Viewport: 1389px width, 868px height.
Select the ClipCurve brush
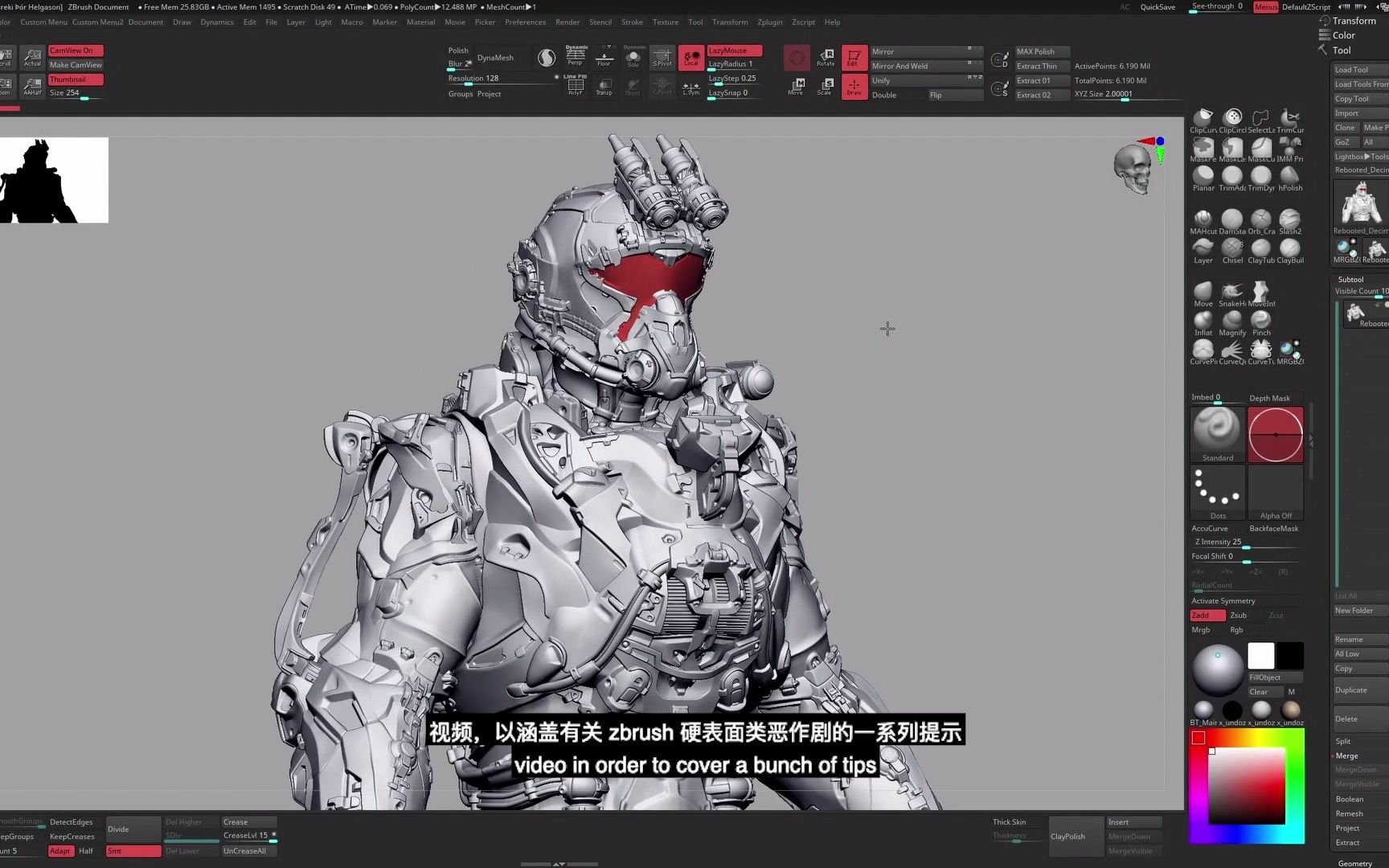click(1203, 119)
